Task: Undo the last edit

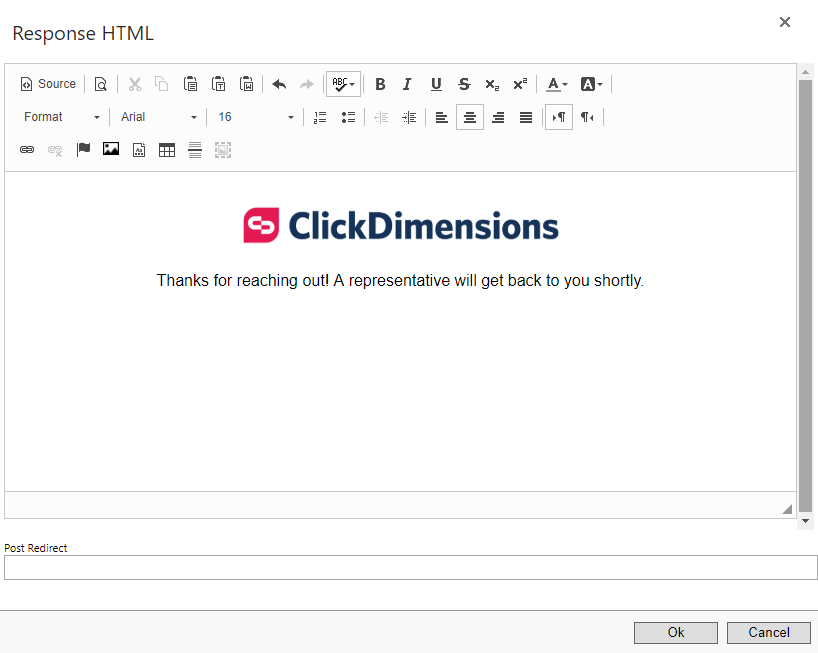Action: point(279,84)
